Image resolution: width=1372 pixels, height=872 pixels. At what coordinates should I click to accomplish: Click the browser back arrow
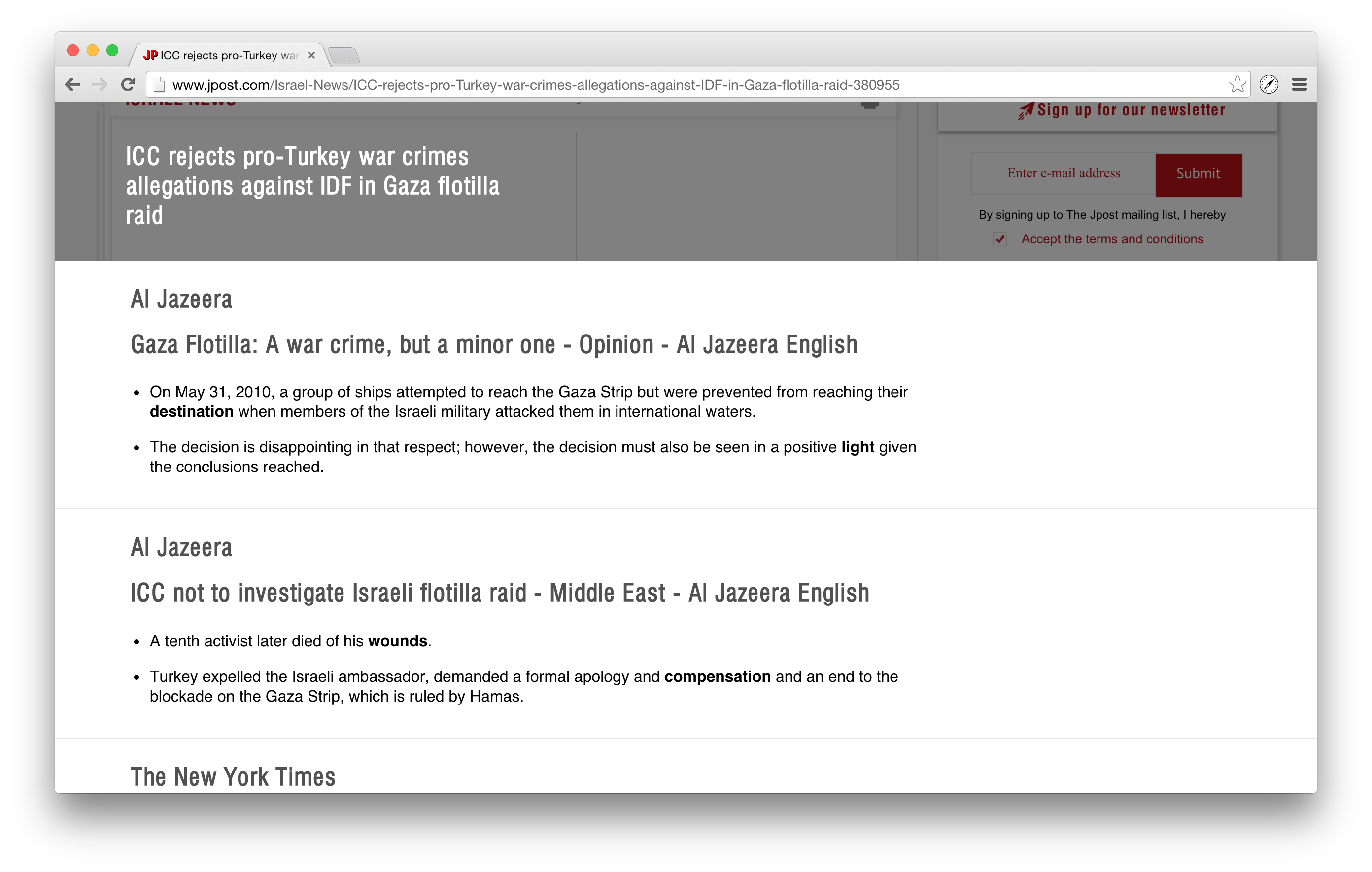tap(72, 85)
